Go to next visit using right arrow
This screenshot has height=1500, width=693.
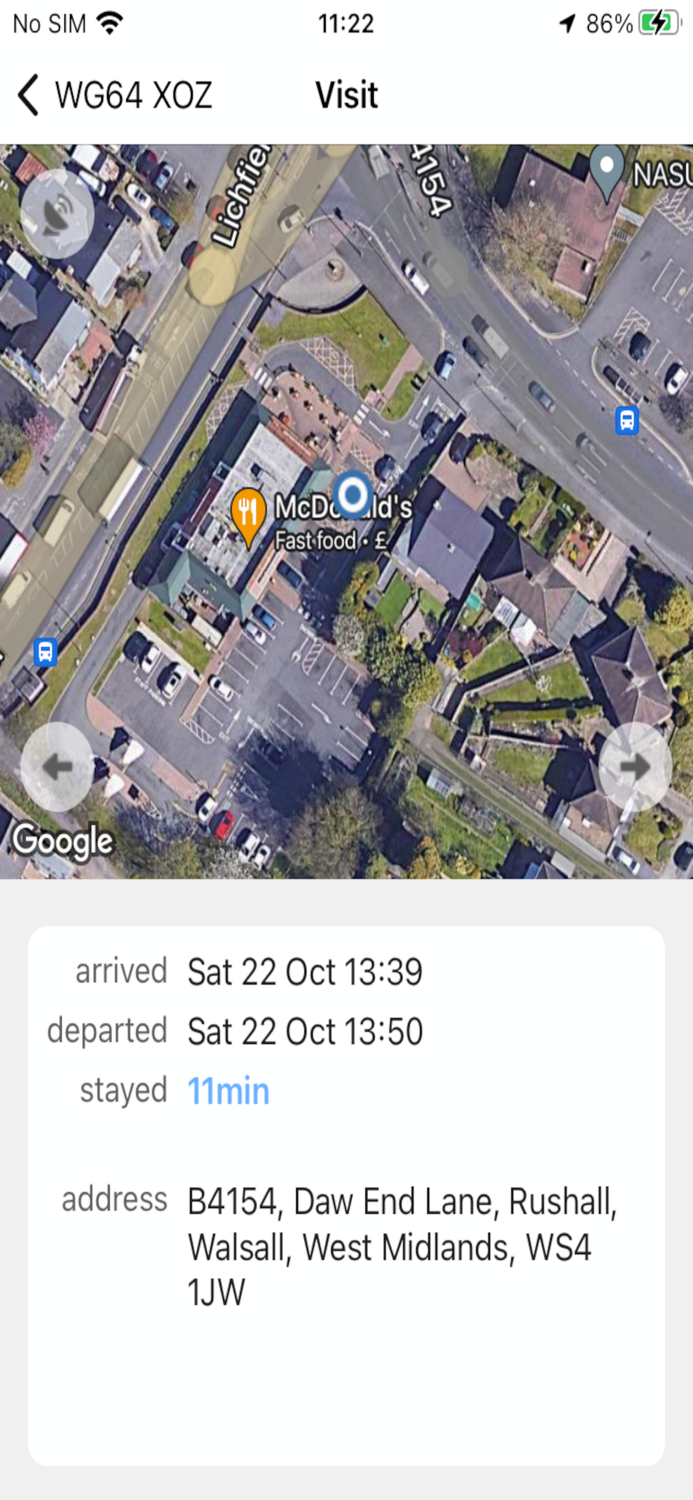tap(635, 767)
